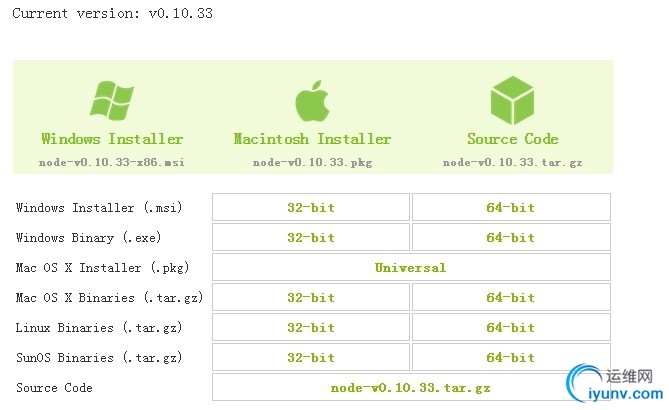This screenshot has height=410, width=669.
Task: Click the green Source Code cube icon
Action: pos(512,100)
